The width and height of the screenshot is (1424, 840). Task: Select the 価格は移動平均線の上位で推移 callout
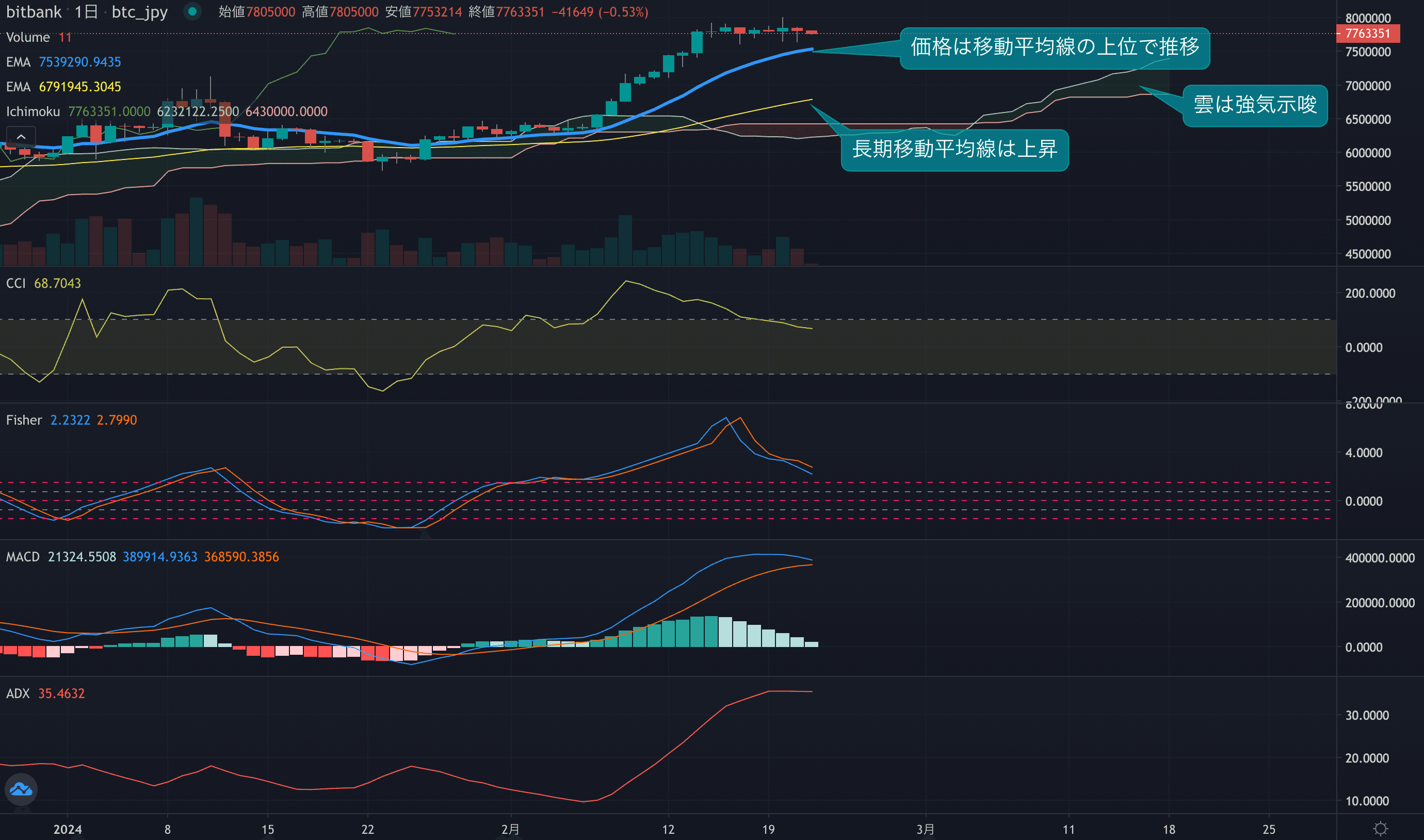coord(1055,47)
